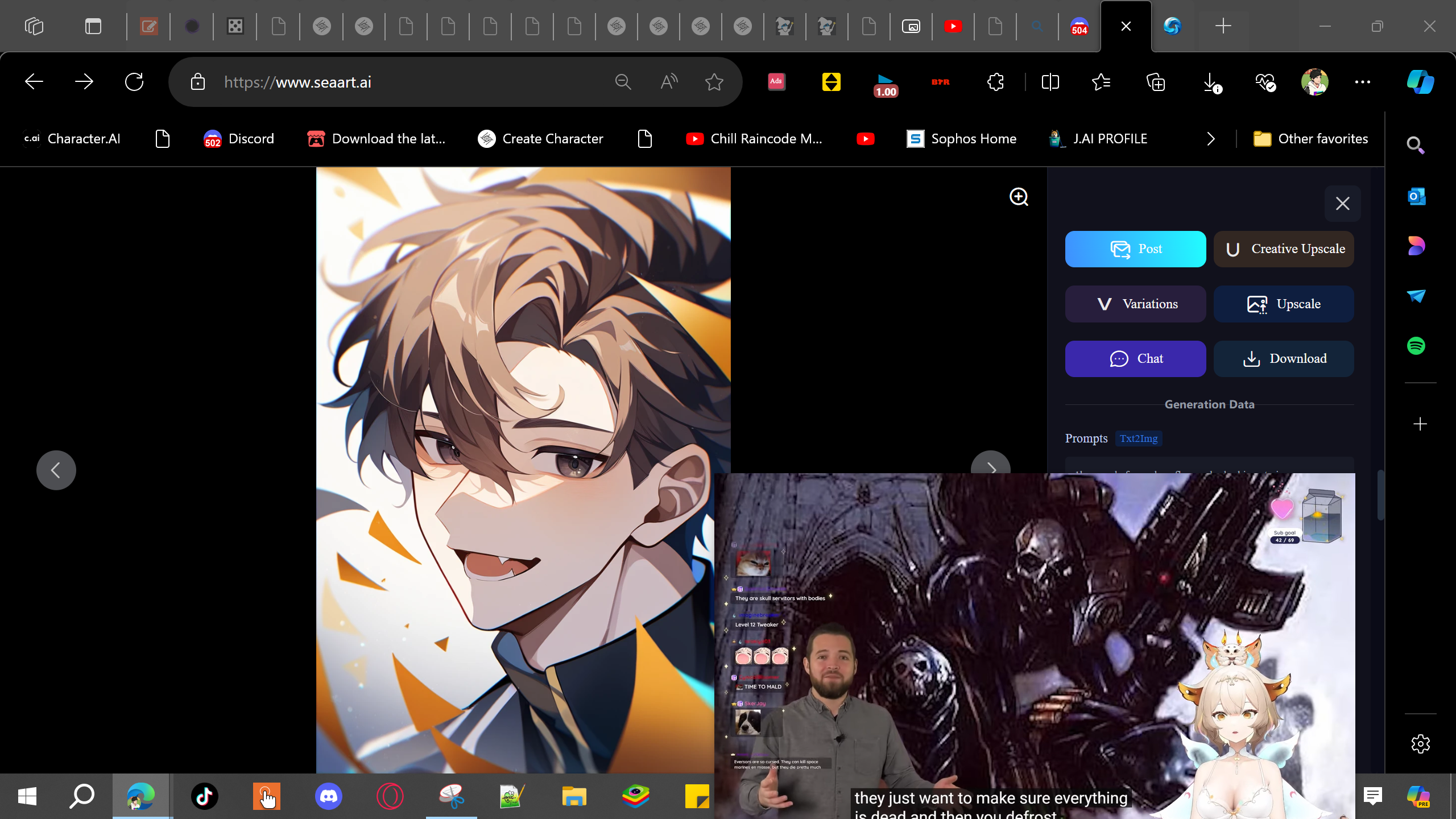Open the Sophos Home bookmark
Screen dimensions: 1456x819
pyautogui.click(x=961, y=139)
